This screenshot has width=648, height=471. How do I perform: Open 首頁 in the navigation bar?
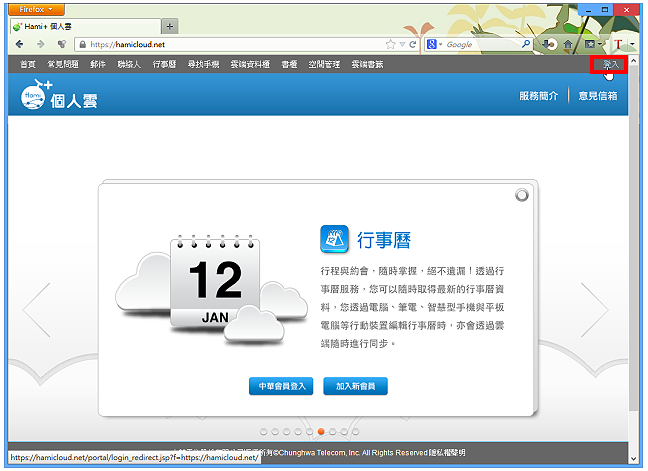(28, 64)
